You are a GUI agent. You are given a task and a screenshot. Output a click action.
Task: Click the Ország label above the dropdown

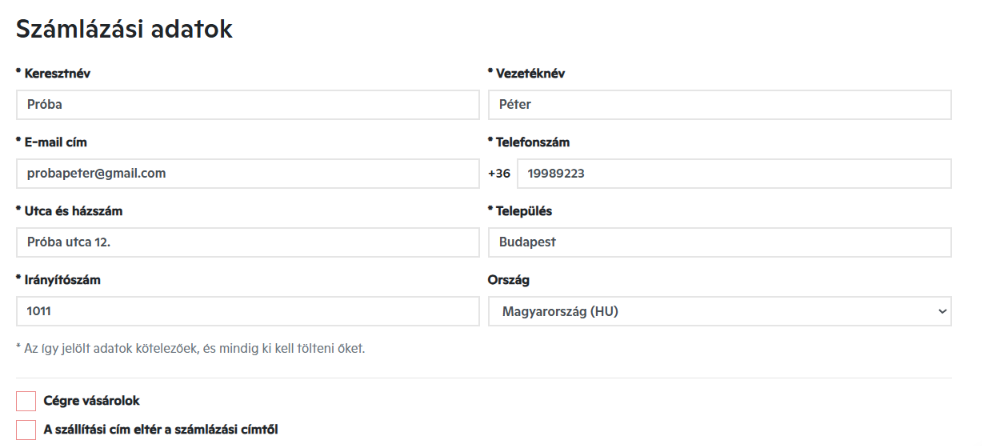(x=509, y=280)
